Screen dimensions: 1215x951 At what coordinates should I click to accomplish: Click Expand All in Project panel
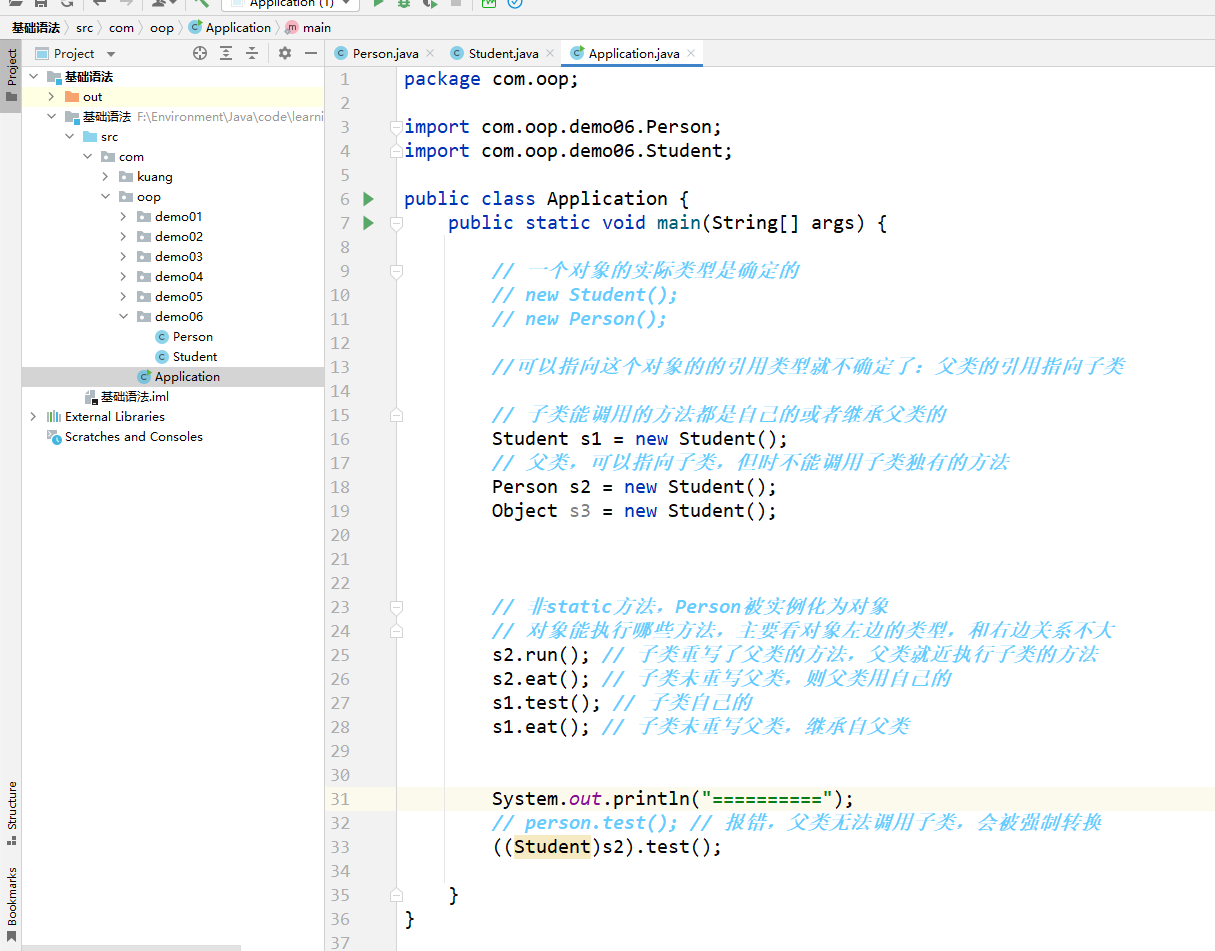[226, 53]
